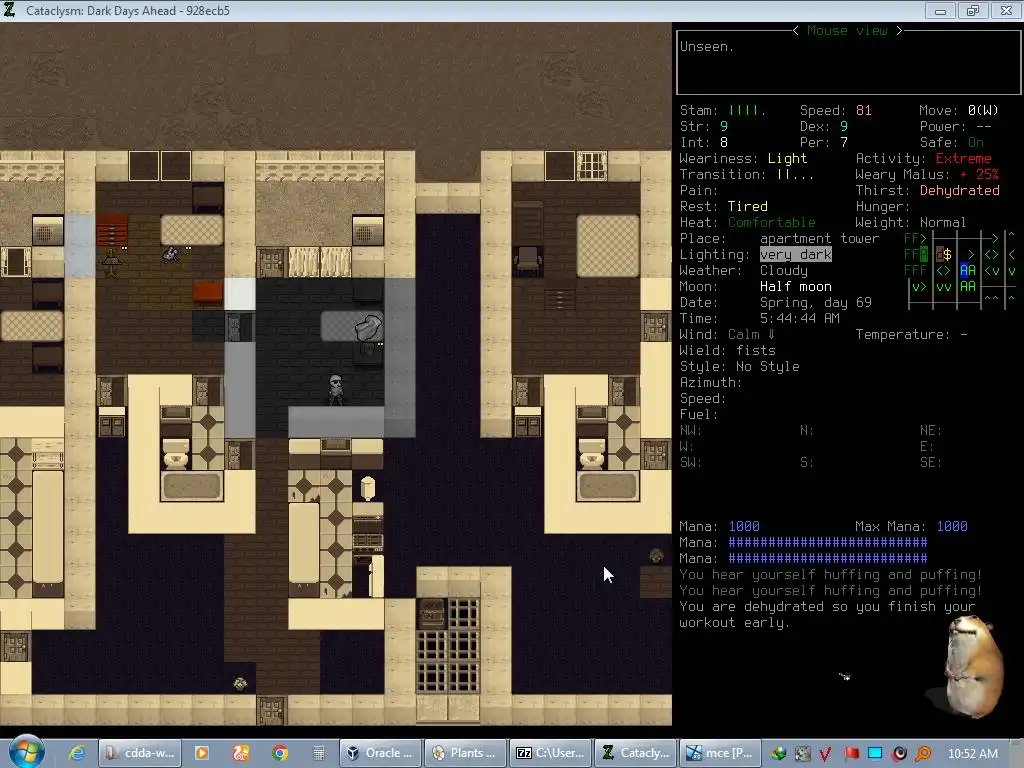Image resolution: width=1024 pixels, height=768 pixels.
Task: Click the stamina bar indicator
Action: tap(747, 110)
